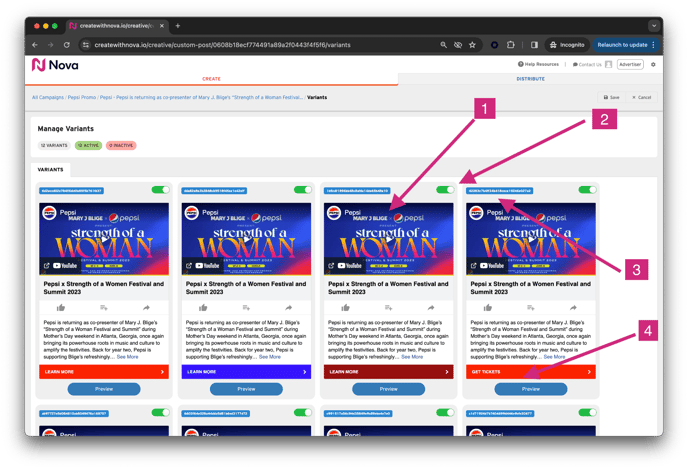Click the blue Learn More bar on second variant
Viewport: 688px width, 469px height.
[x=246, y=371]
